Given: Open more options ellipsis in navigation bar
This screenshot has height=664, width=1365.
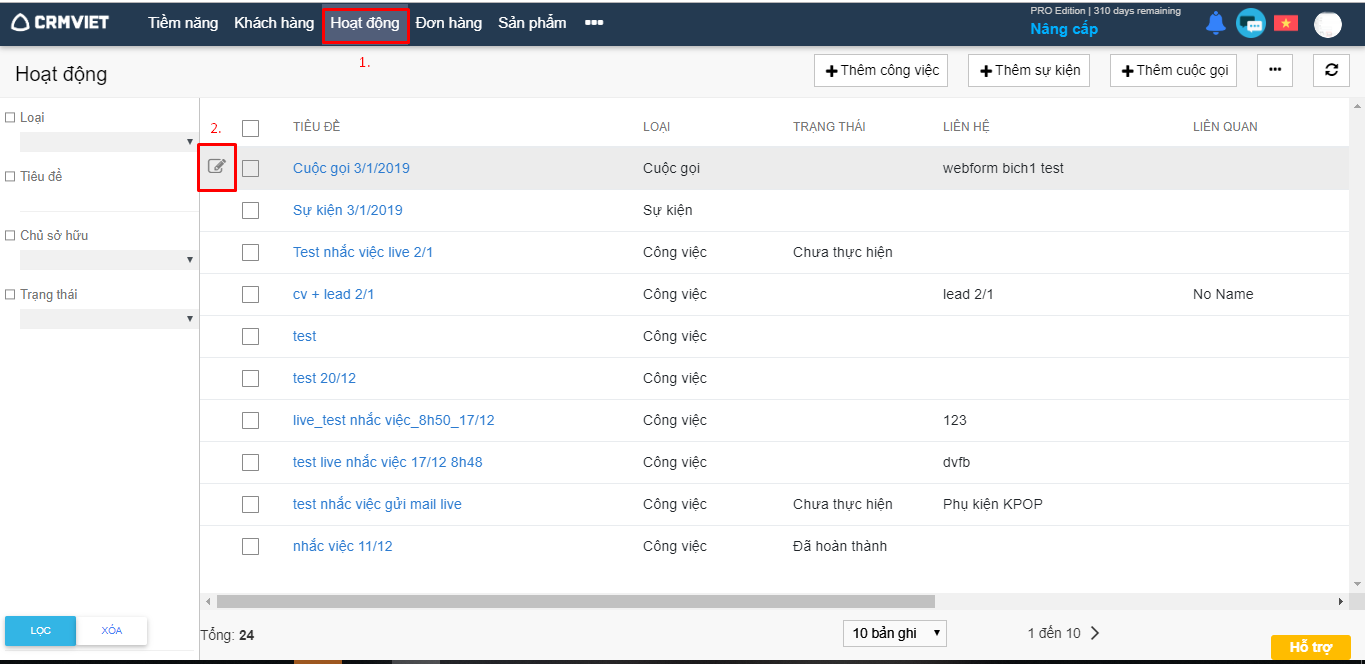Looking at the screenshot, I should coord(594,23).
